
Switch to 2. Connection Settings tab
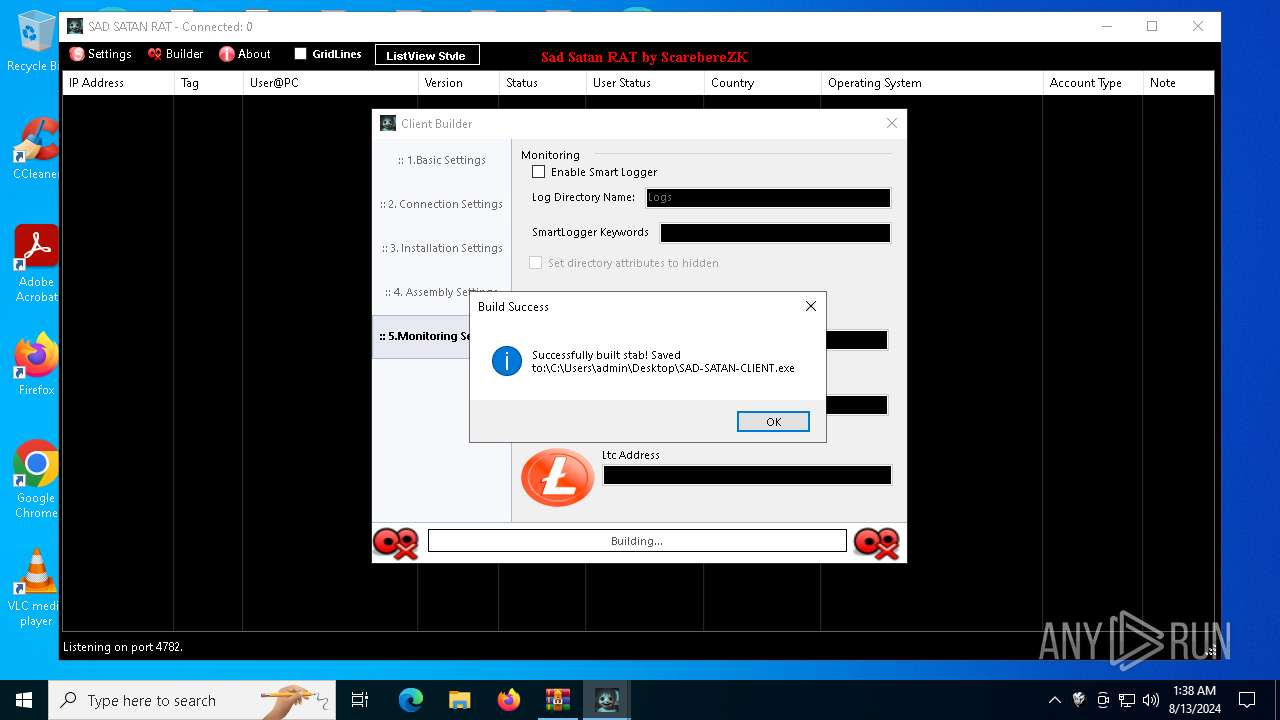point(442,204)
